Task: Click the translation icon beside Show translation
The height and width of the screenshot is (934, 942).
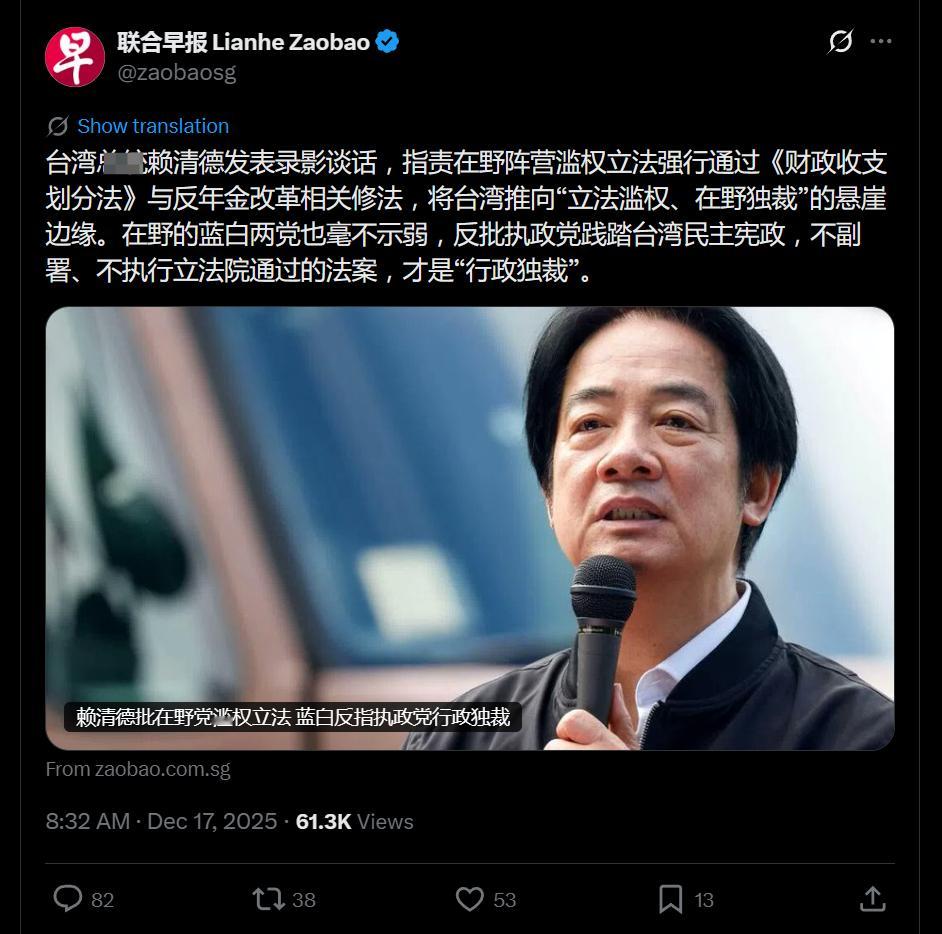Action: pyautogui.click(x=58, y=126)
